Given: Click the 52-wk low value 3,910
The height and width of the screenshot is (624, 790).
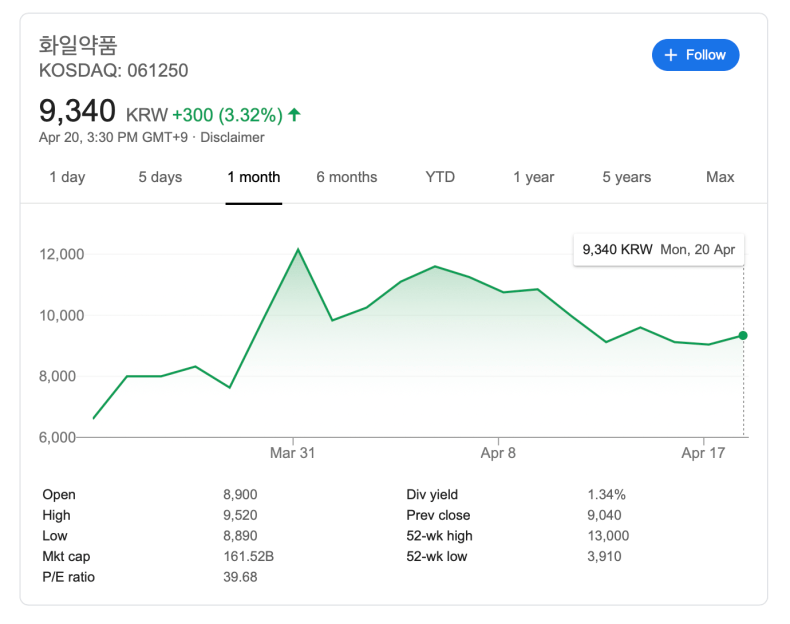Looking at the screenshot, I should pos(604,557).
